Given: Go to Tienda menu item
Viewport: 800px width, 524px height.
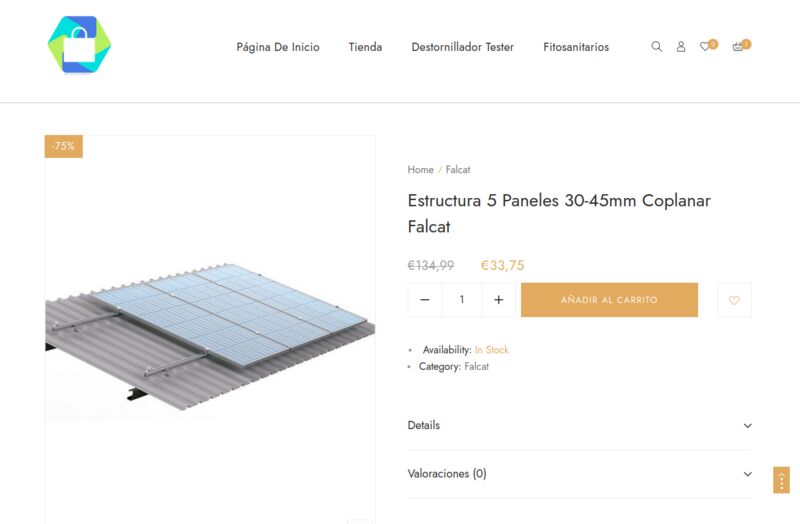Looking at the screenshot, I should click(x=365, y=47).
